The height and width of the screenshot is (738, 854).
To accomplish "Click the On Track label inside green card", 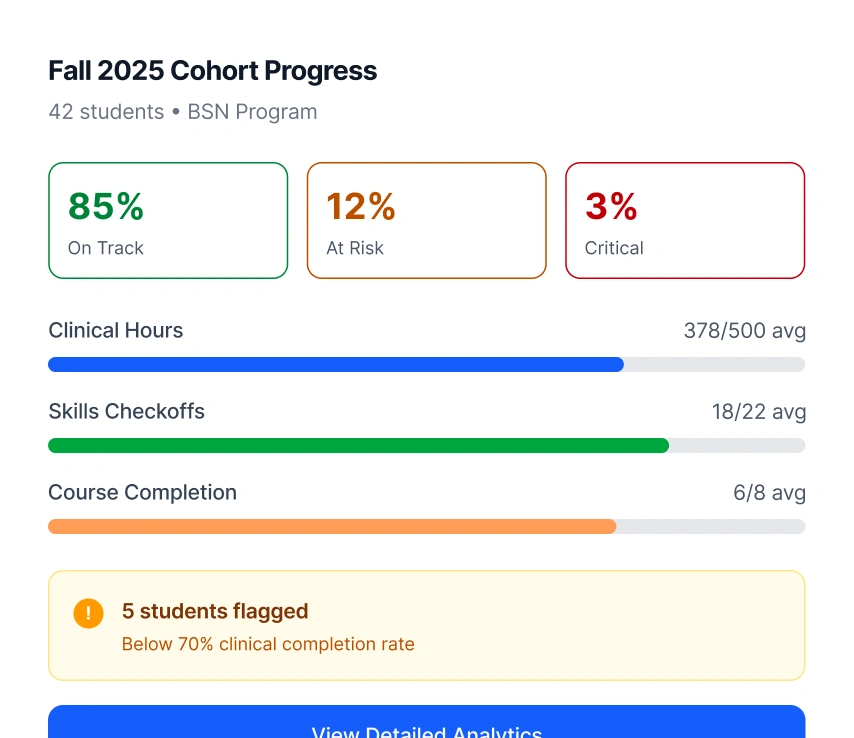I will coord(105,248).
